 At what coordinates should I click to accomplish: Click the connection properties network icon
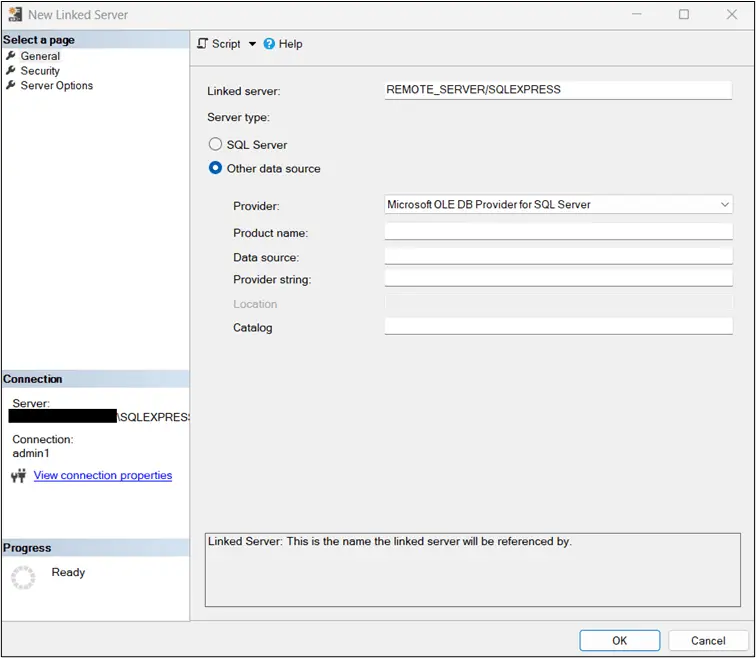coord(18,476)
